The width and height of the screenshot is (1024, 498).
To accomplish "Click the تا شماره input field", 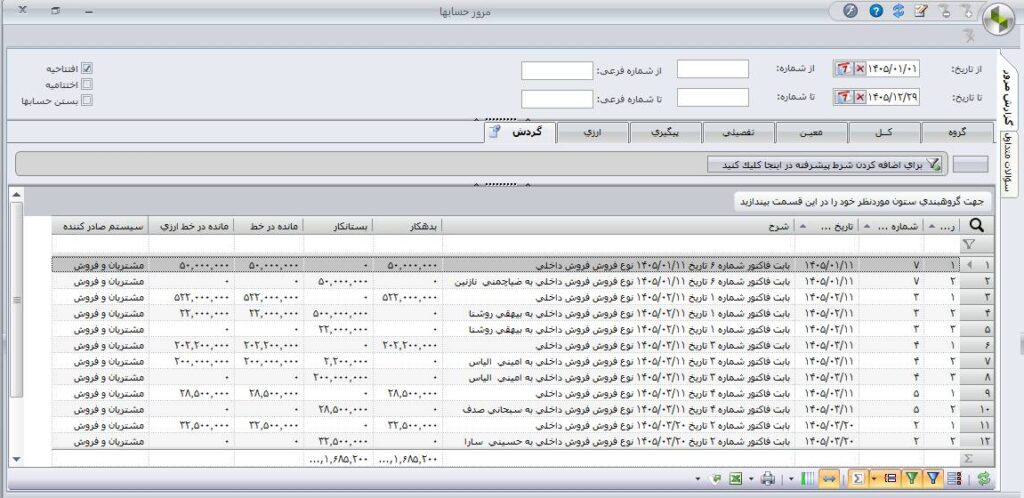I will (712, 97).
